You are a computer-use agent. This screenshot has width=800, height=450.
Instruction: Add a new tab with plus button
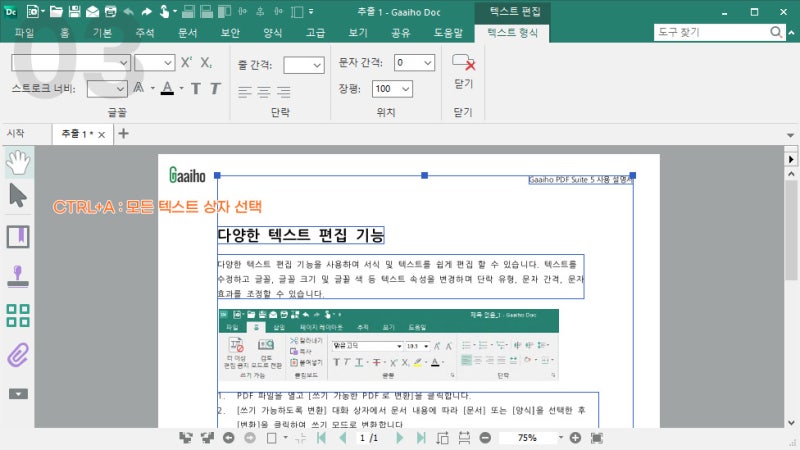point(123,134)
